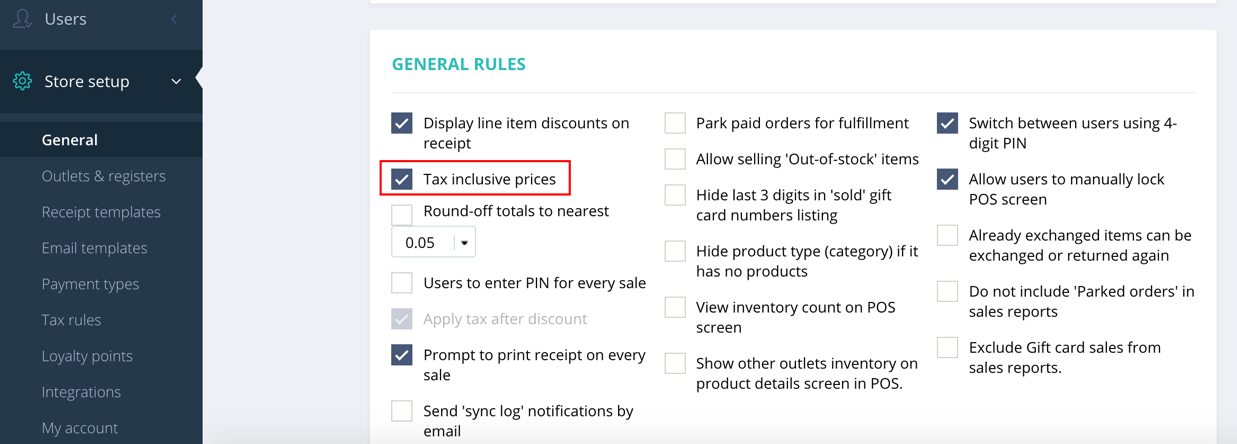1237x444 pixels.
Task: Go to Receipt templates
Action: [x=101, y=212]
